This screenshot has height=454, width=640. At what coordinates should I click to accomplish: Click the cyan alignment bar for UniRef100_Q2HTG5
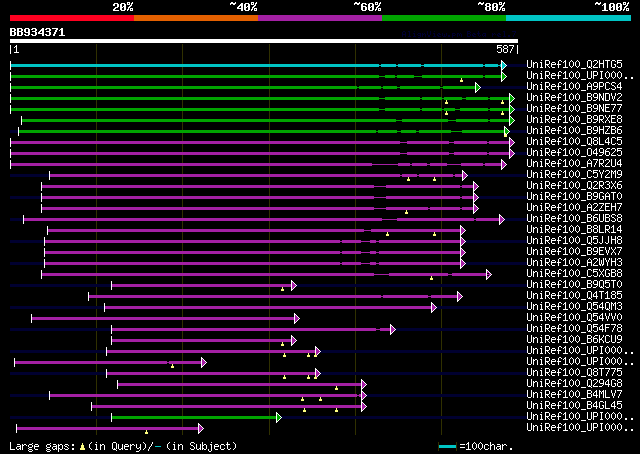[x=256, y=65]
